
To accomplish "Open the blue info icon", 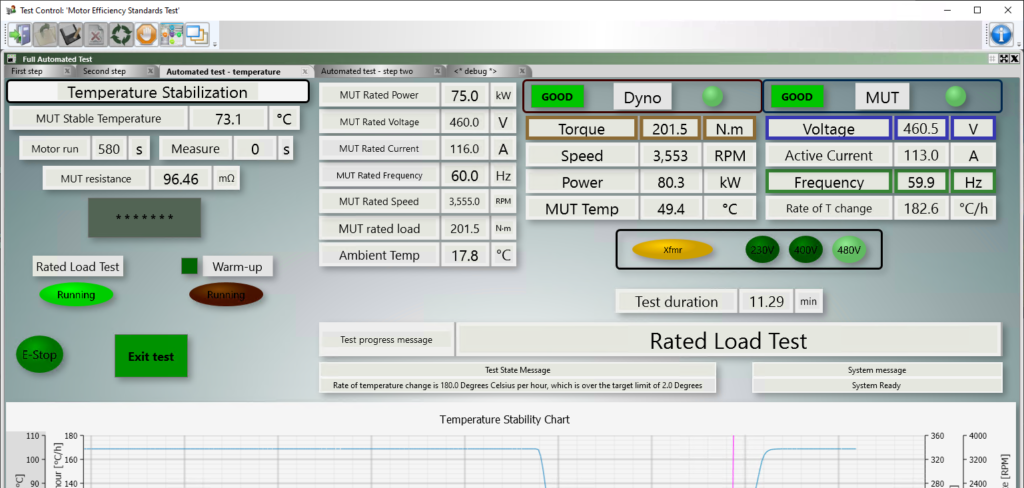I will tap(1001, 34).
